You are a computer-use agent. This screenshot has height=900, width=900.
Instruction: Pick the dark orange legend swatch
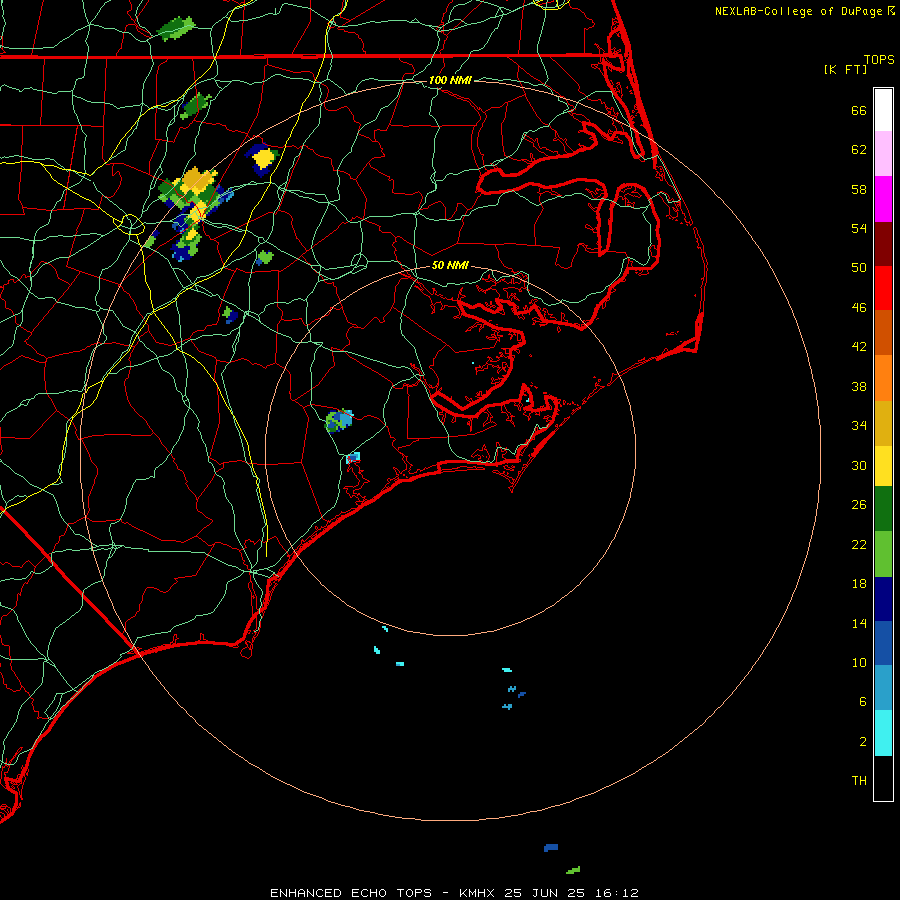[883, 332]
